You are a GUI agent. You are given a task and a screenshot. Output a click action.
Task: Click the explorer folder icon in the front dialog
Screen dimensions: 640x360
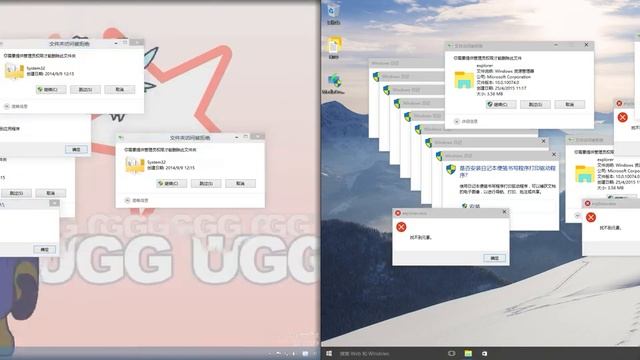click(x=464, y=80)
